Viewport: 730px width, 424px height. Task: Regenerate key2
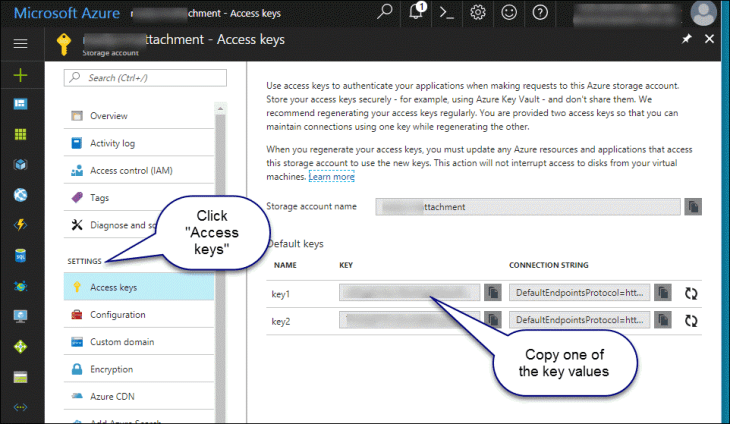click(x=691, y=320)
